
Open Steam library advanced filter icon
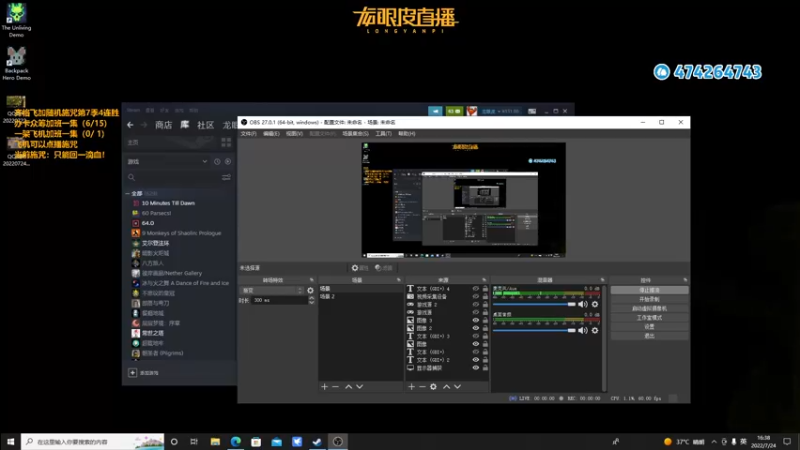coord(226,178)
